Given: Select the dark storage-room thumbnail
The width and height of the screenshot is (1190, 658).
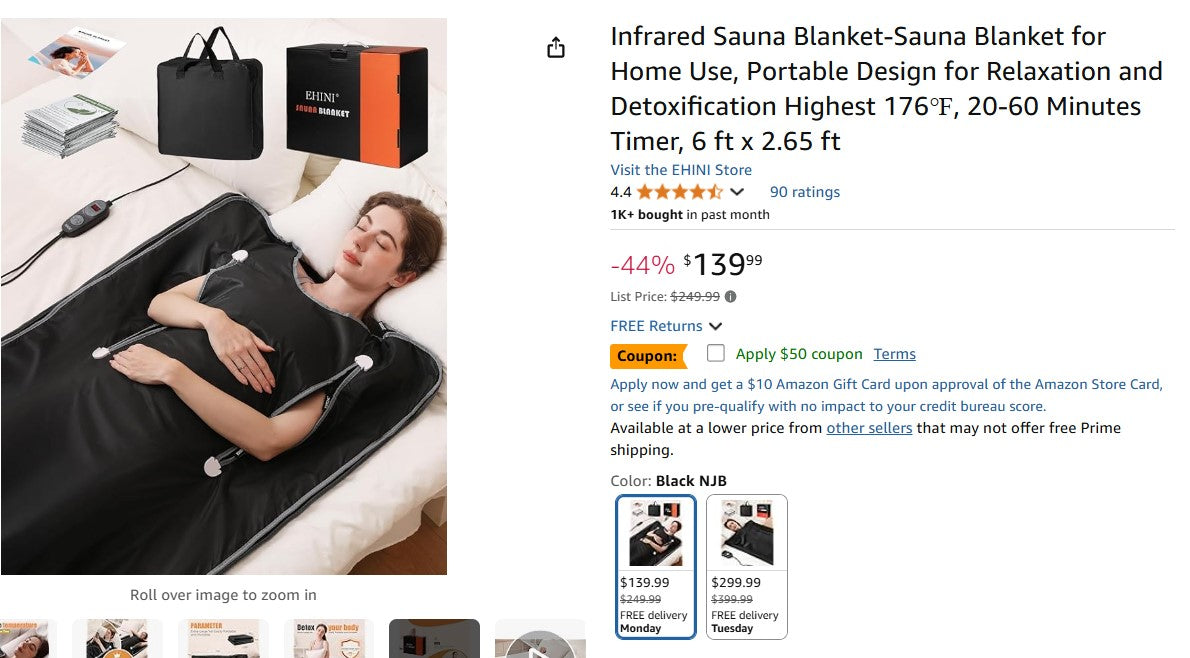Looking at the screenshot, I should point(434,639).
